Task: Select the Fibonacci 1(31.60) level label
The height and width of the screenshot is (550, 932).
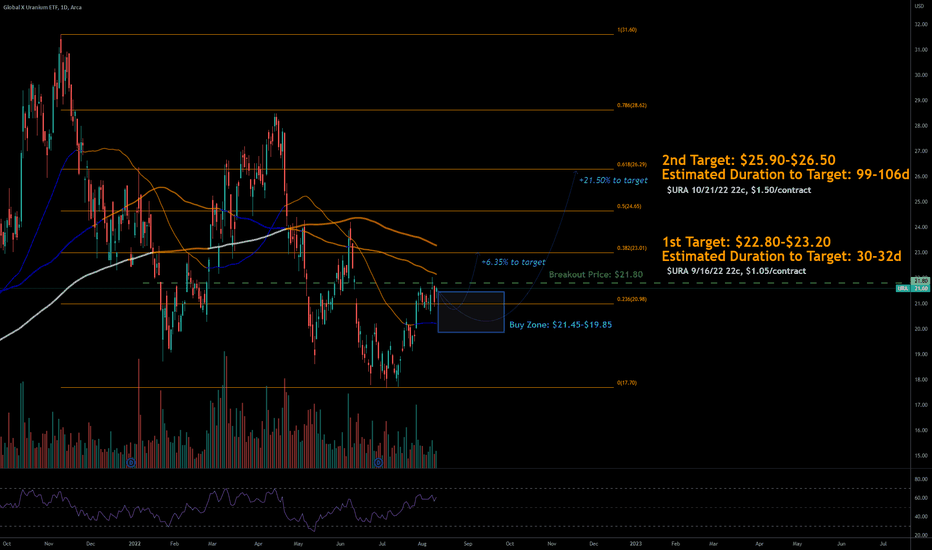Action: tap(626, 30)
